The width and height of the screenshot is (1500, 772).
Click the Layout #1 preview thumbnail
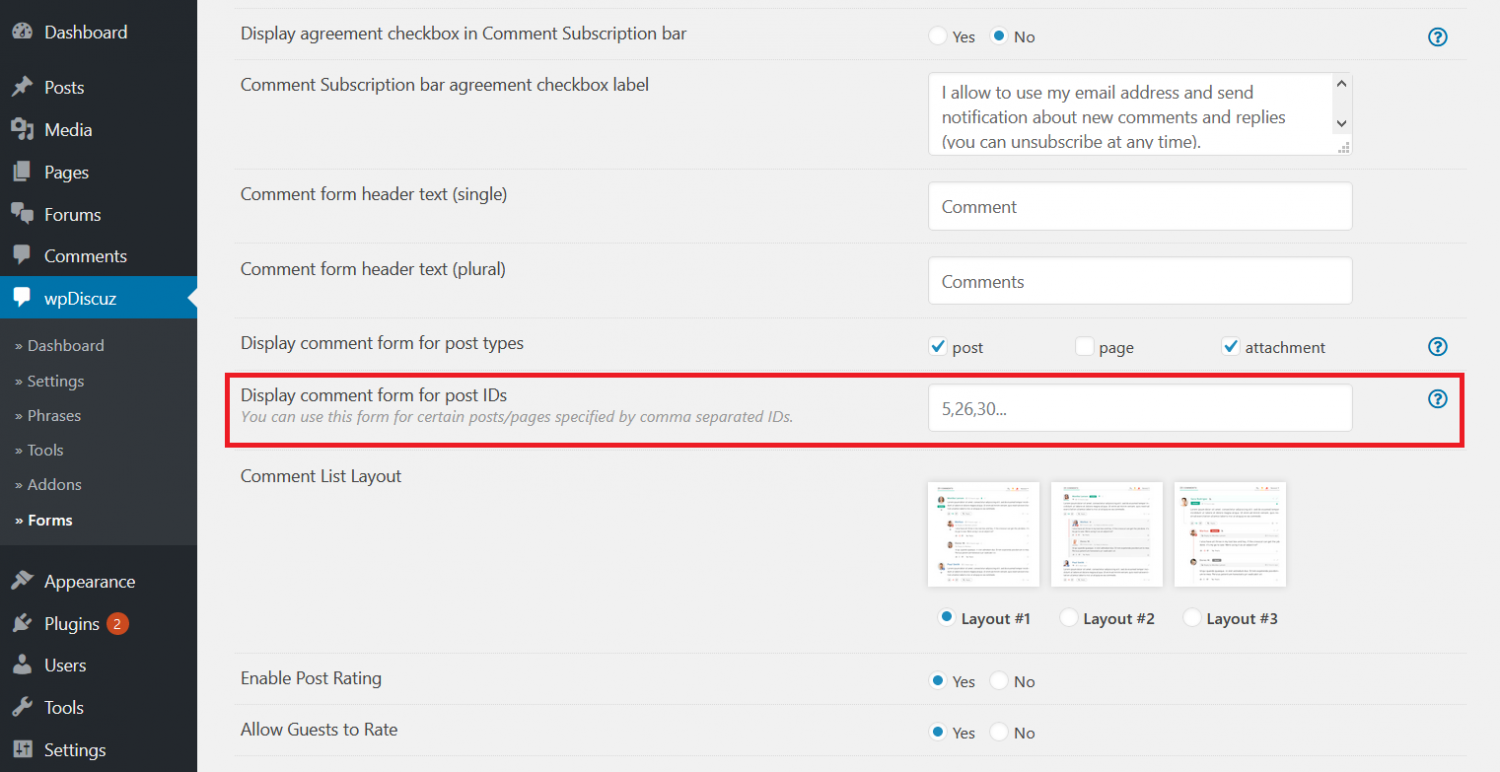pyautogui.click(x=983, y=534)
